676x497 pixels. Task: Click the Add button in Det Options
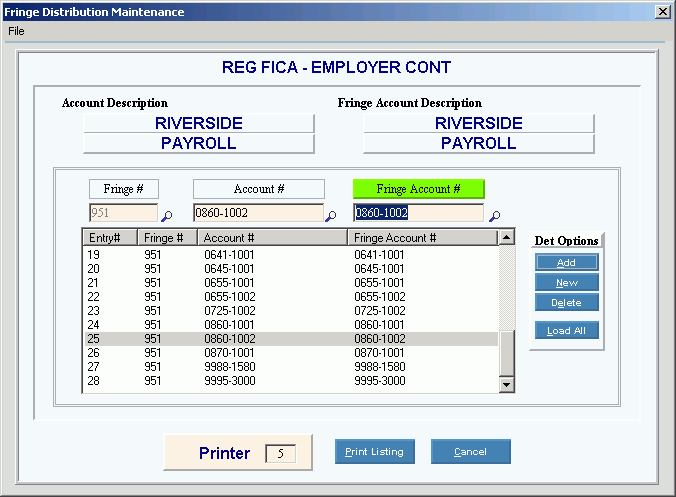coord(566,262)
